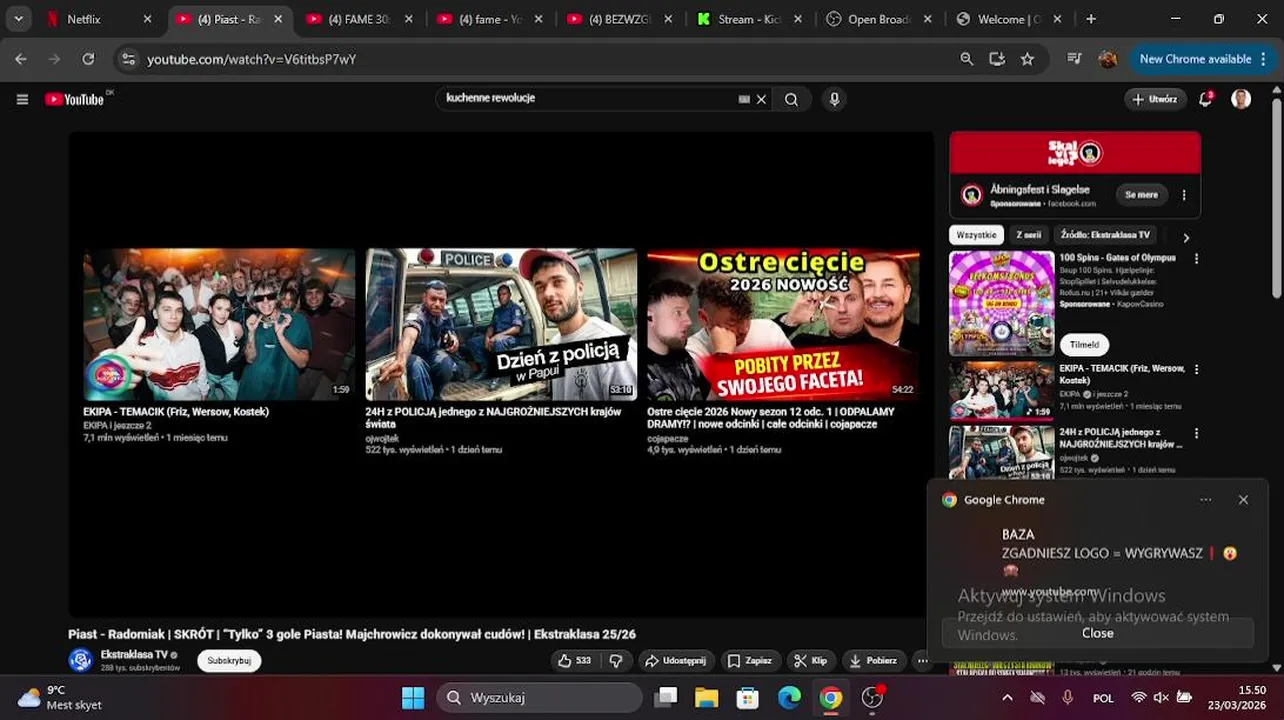Dismiss notification with the Close button
The height and width of the screenshot is (720, 1284).
[x=1097, y=633]
